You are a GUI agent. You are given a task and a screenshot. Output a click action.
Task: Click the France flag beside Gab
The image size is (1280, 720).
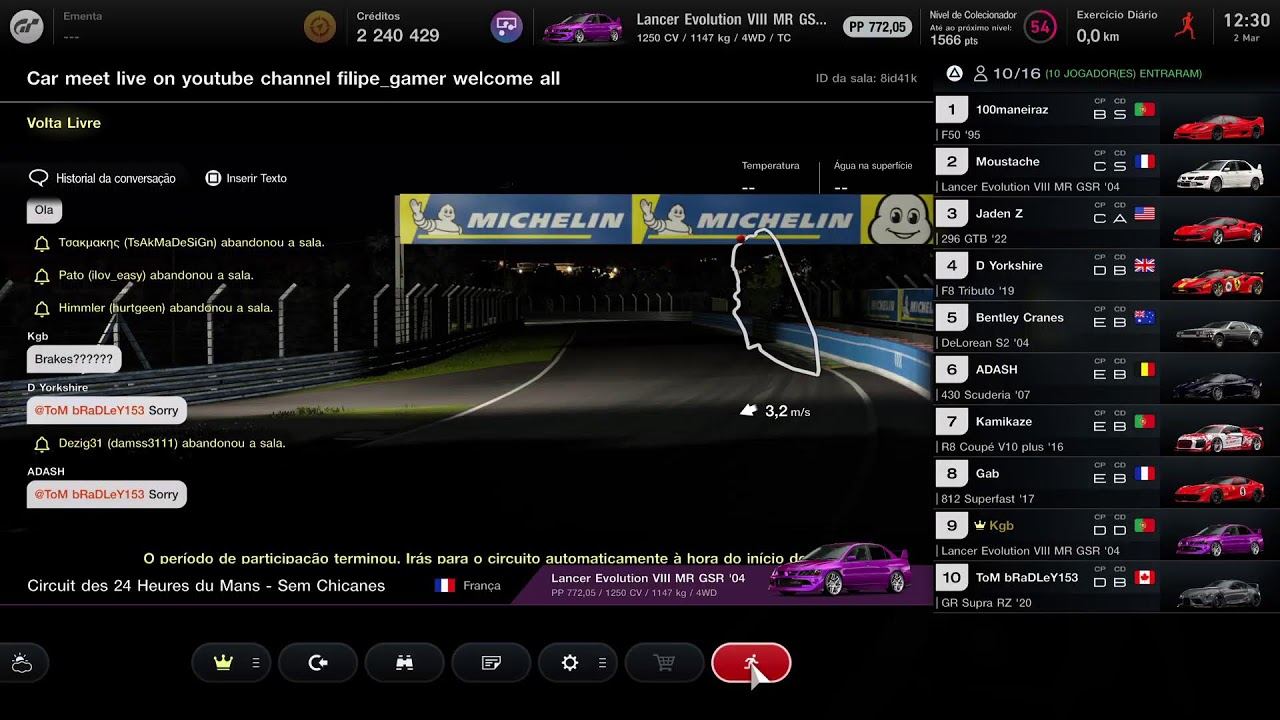point(1145,473)
